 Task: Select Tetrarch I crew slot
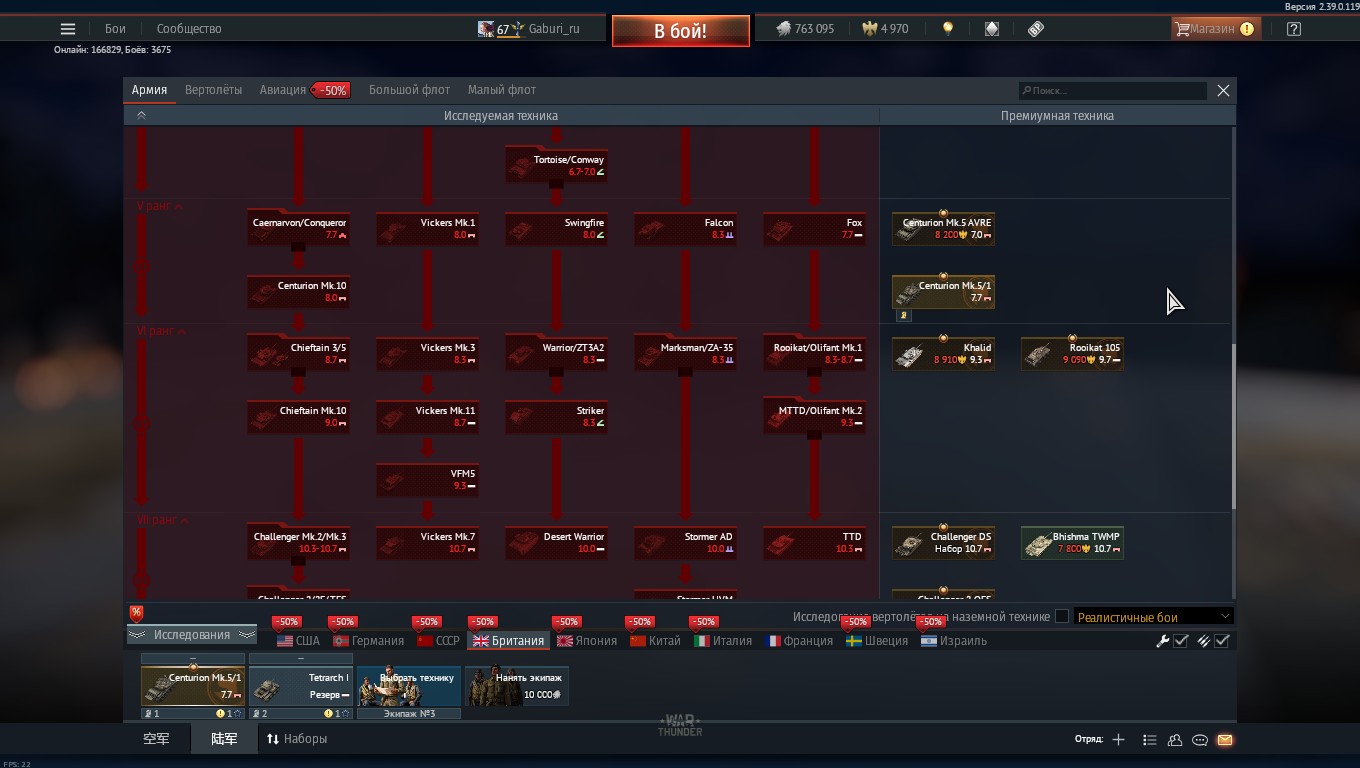(x=300, y=687)
